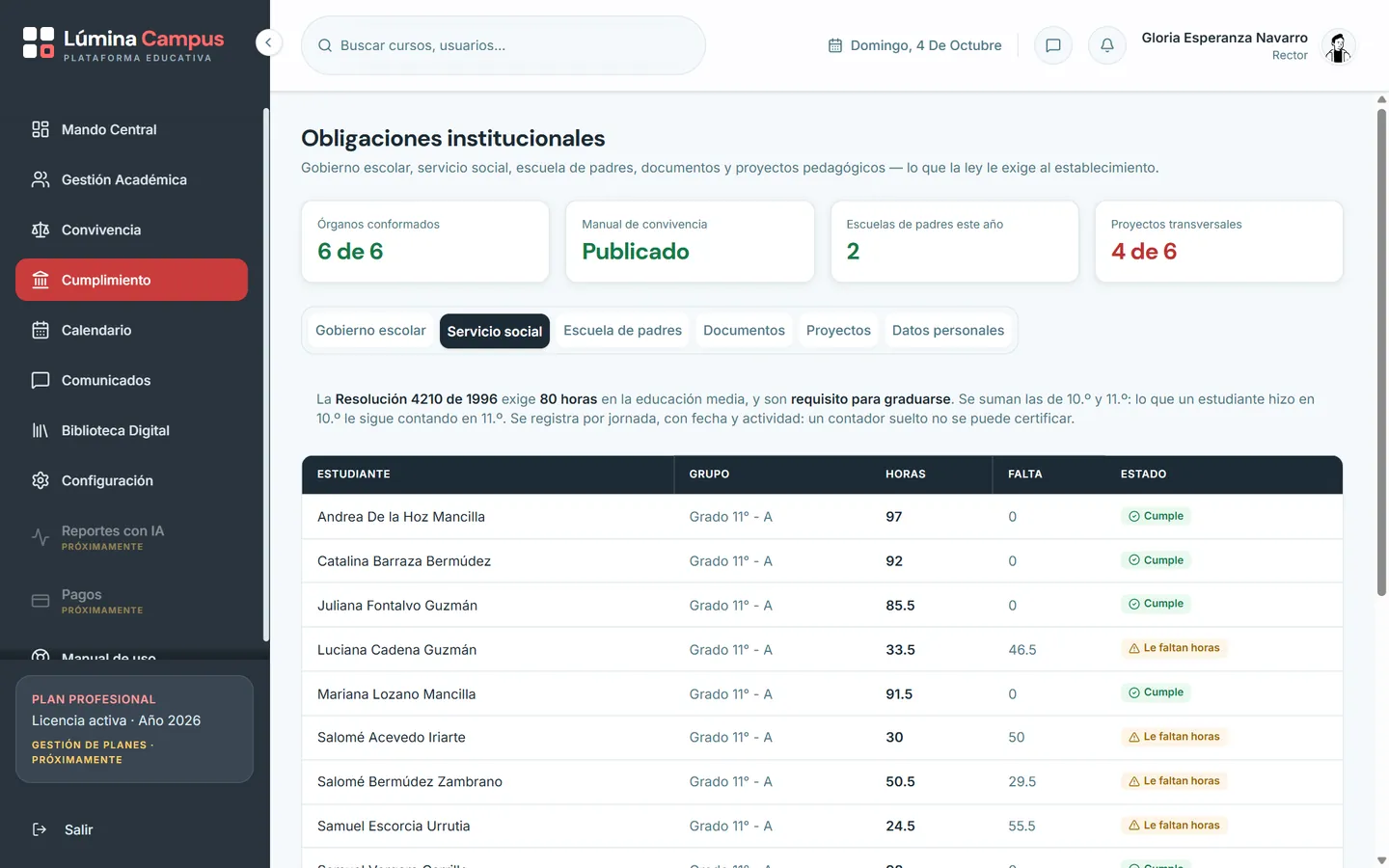Viewport: 1389px width, 868px height.
Task: Open the Proyectos tab
Action: click(x=838, y=330)
